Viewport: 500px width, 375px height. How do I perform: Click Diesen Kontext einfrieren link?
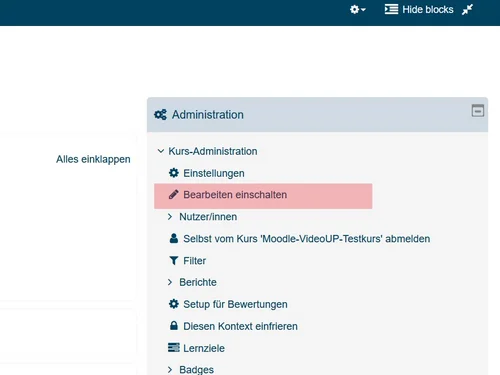coord(240,326)
